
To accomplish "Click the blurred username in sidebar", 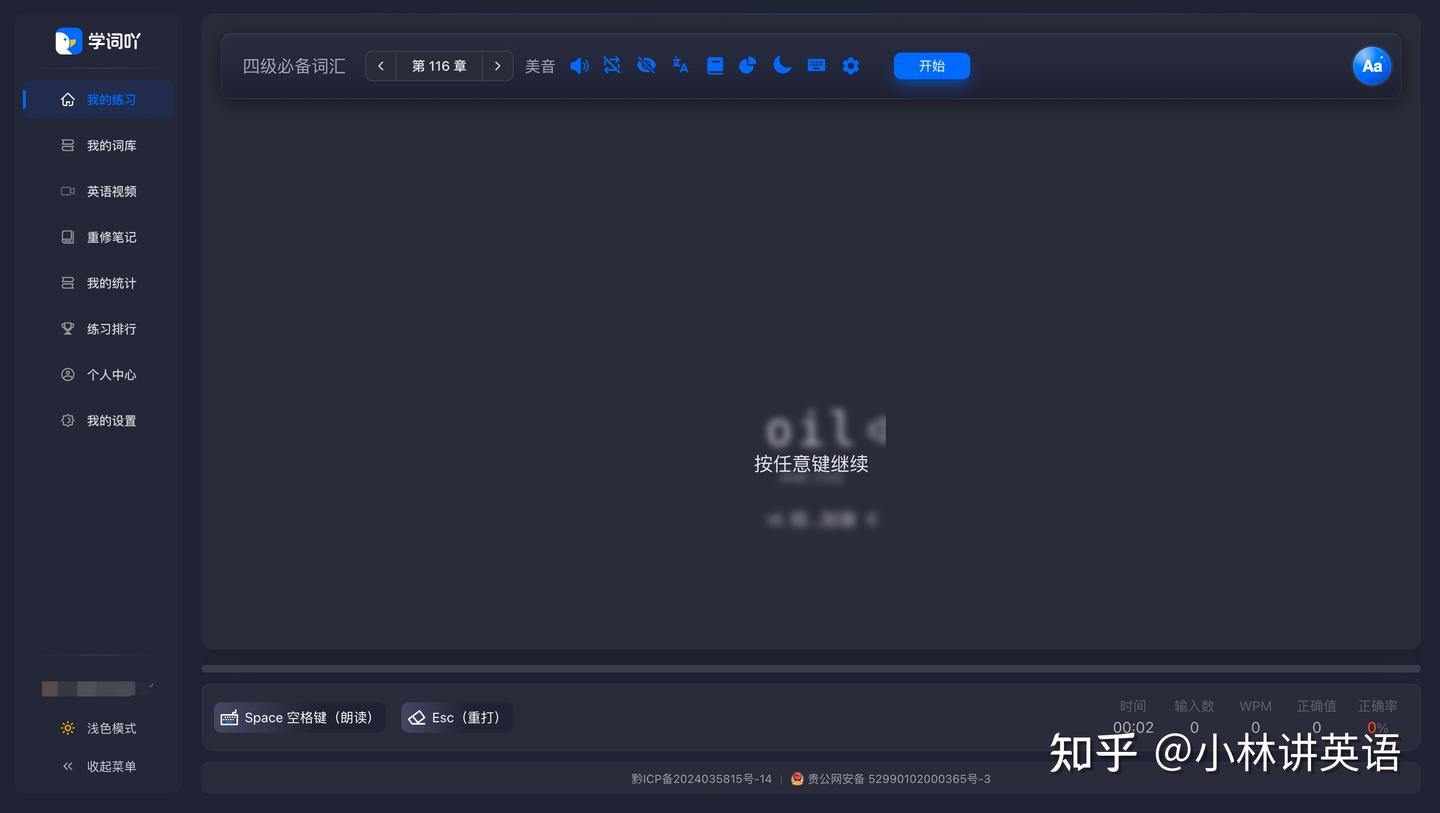I will [x=89, y=688].
